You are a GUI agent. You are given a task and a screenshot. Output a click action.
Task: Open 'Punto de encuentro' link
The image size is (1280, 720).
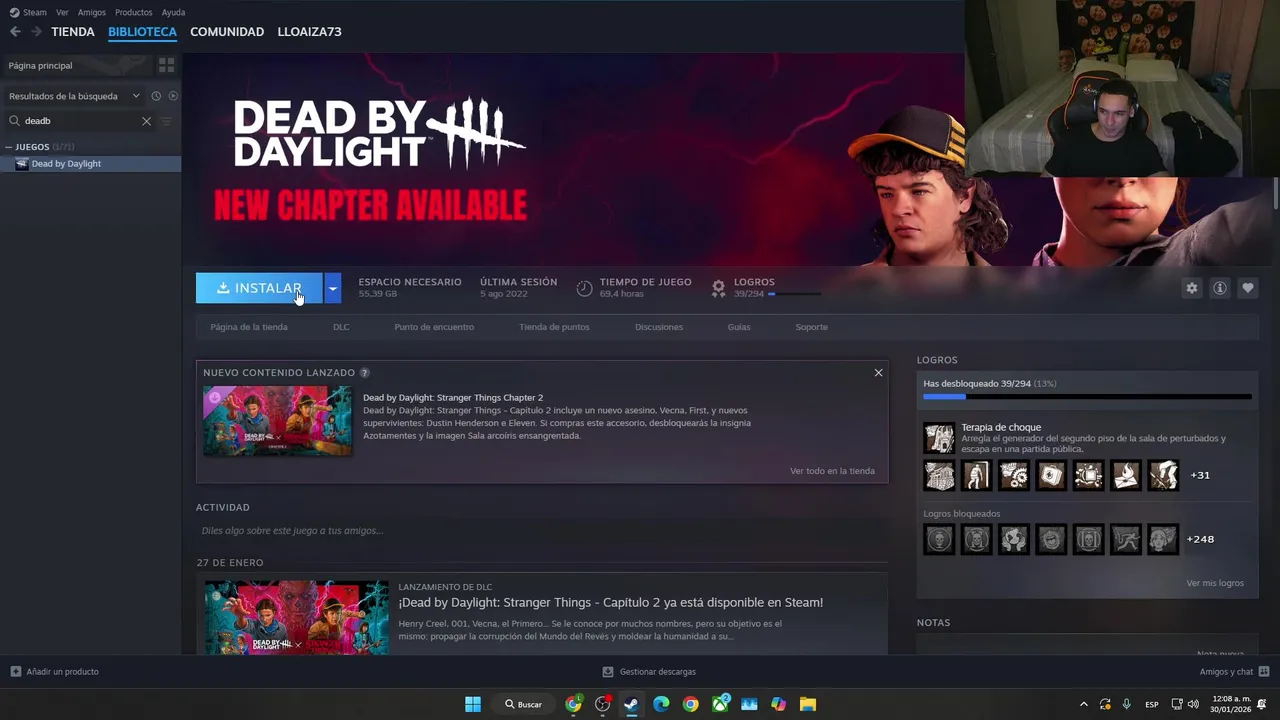[x=434, y=327]
